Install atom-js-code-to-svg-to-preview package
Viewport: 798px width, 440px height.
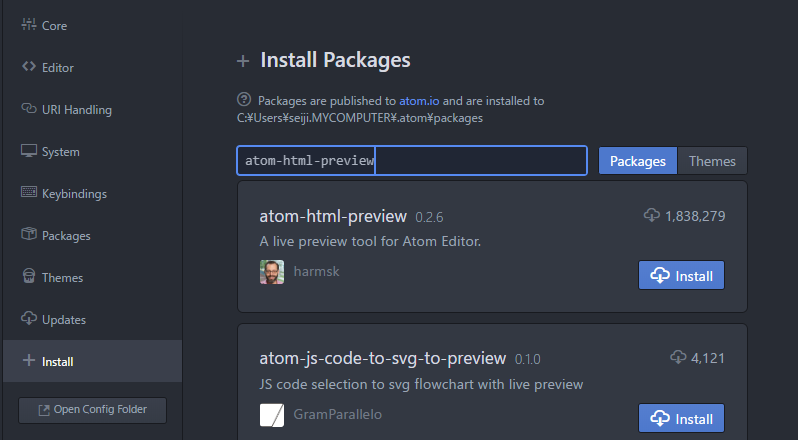[681, 418]
